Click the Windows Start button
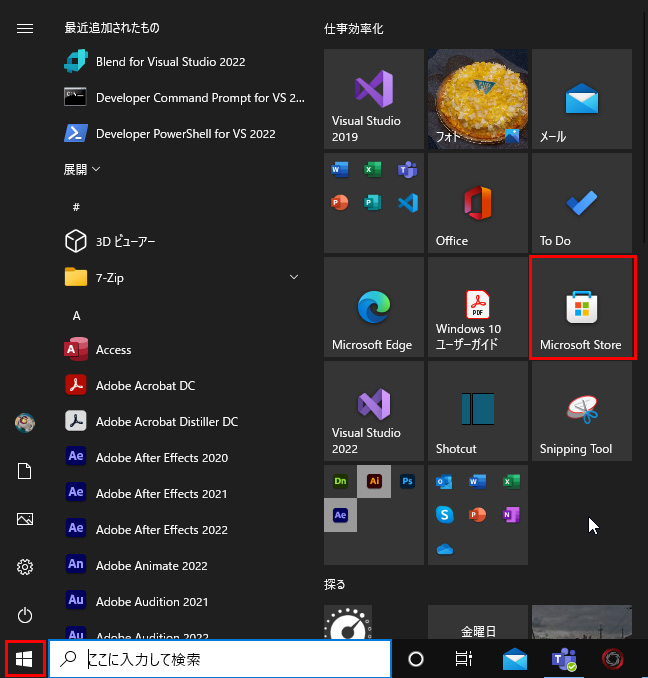 (24, 659)
